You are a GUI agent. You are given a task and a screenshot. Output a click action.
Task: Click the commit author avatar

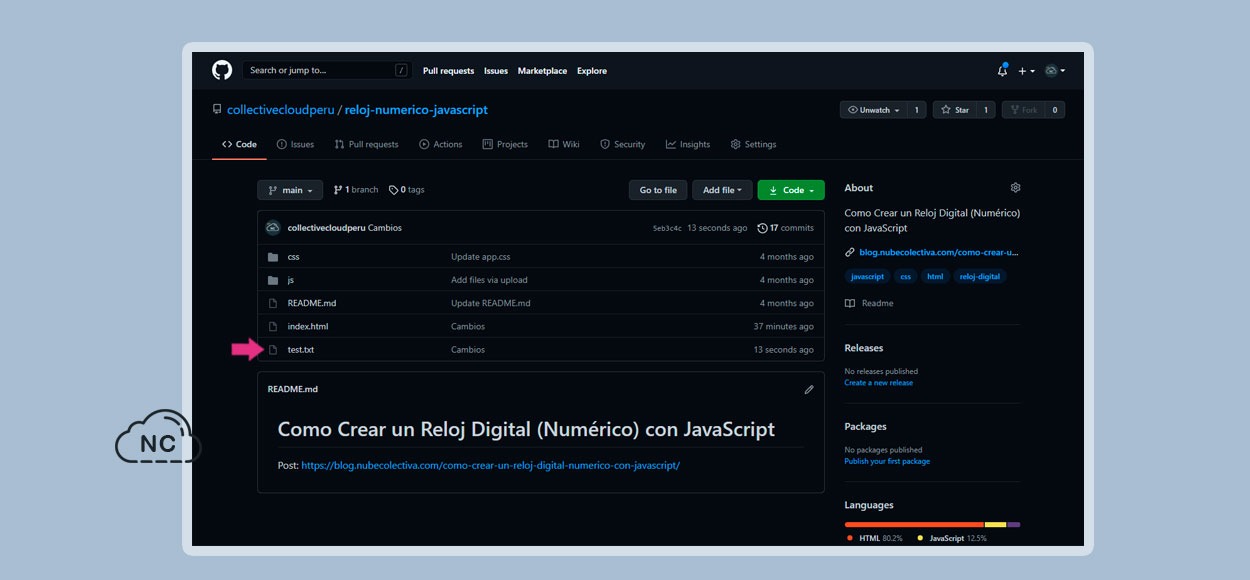273,228
